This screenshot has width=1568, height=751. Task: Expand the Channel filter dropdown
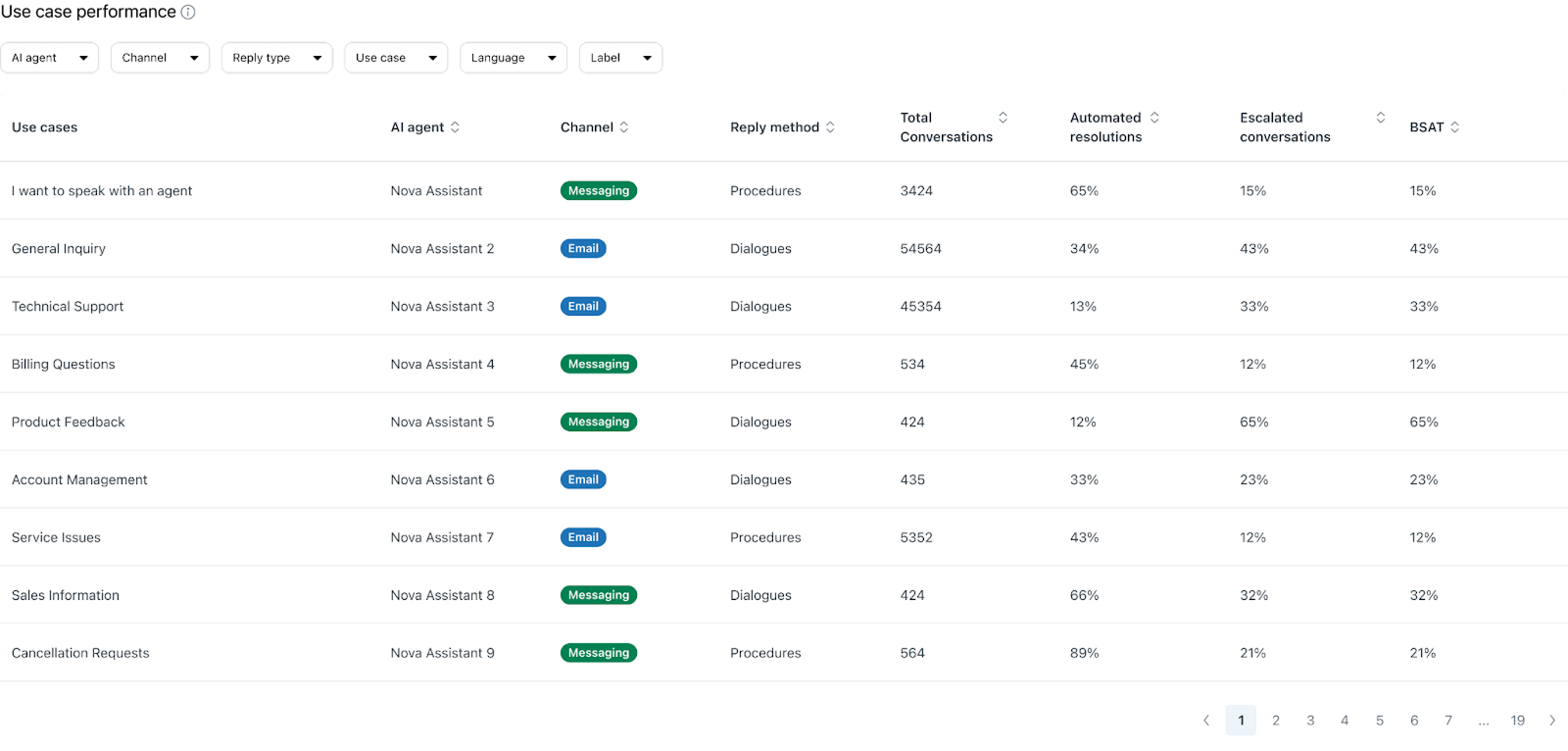pos(160,58)
